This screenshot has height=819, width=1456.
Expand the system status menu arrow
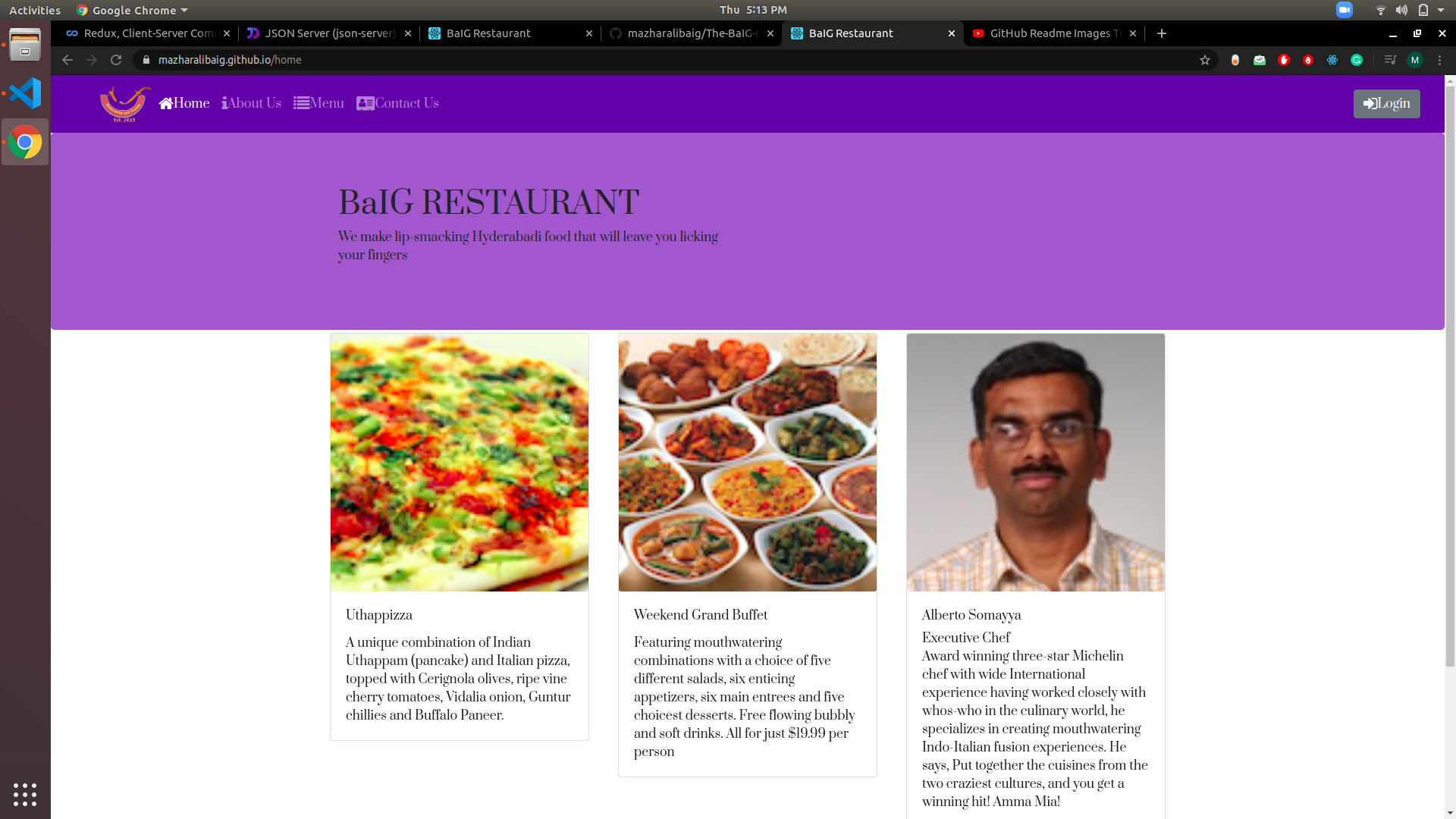click(x=1441, y=10)
